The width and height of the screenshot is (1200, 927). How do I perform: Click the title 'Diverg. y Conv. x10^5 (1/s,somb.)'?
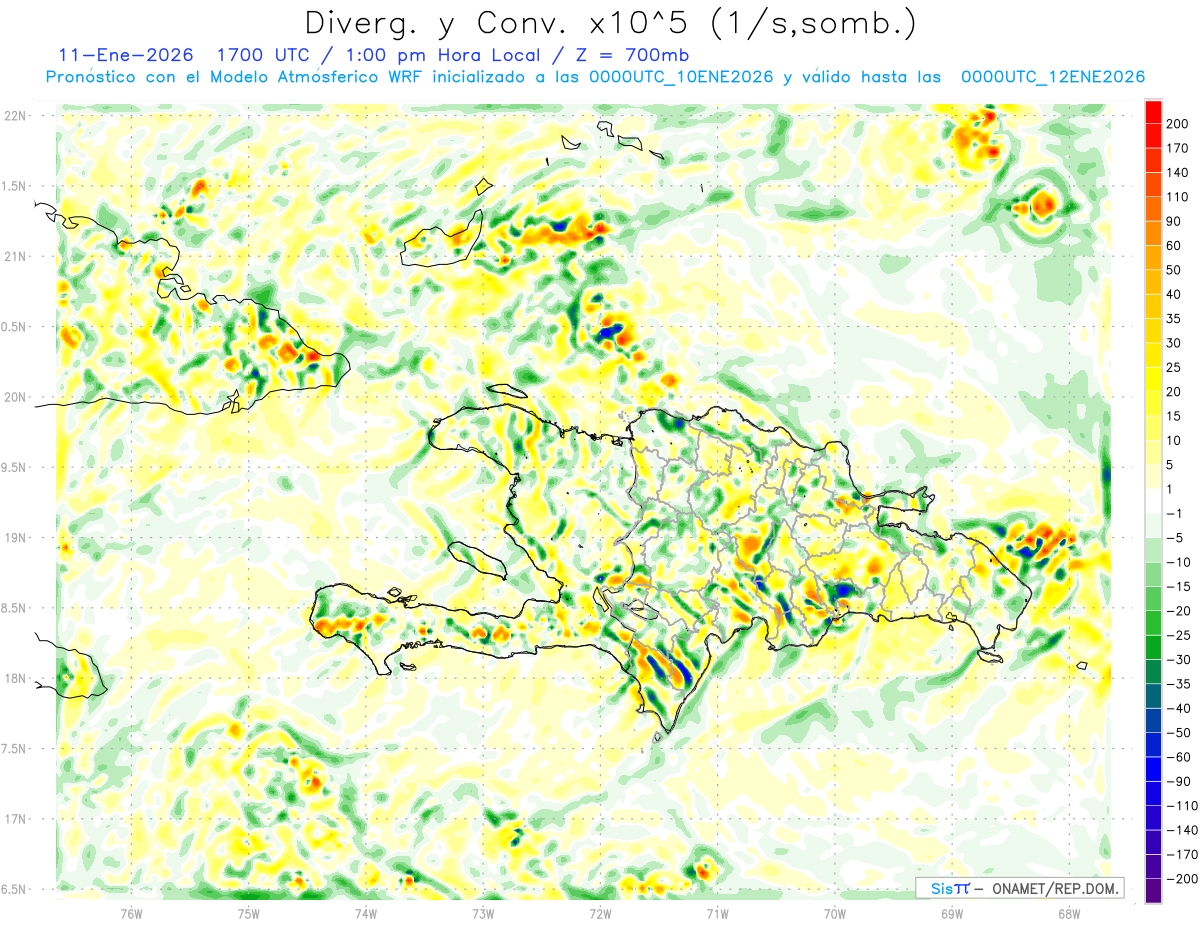point(610,23)
